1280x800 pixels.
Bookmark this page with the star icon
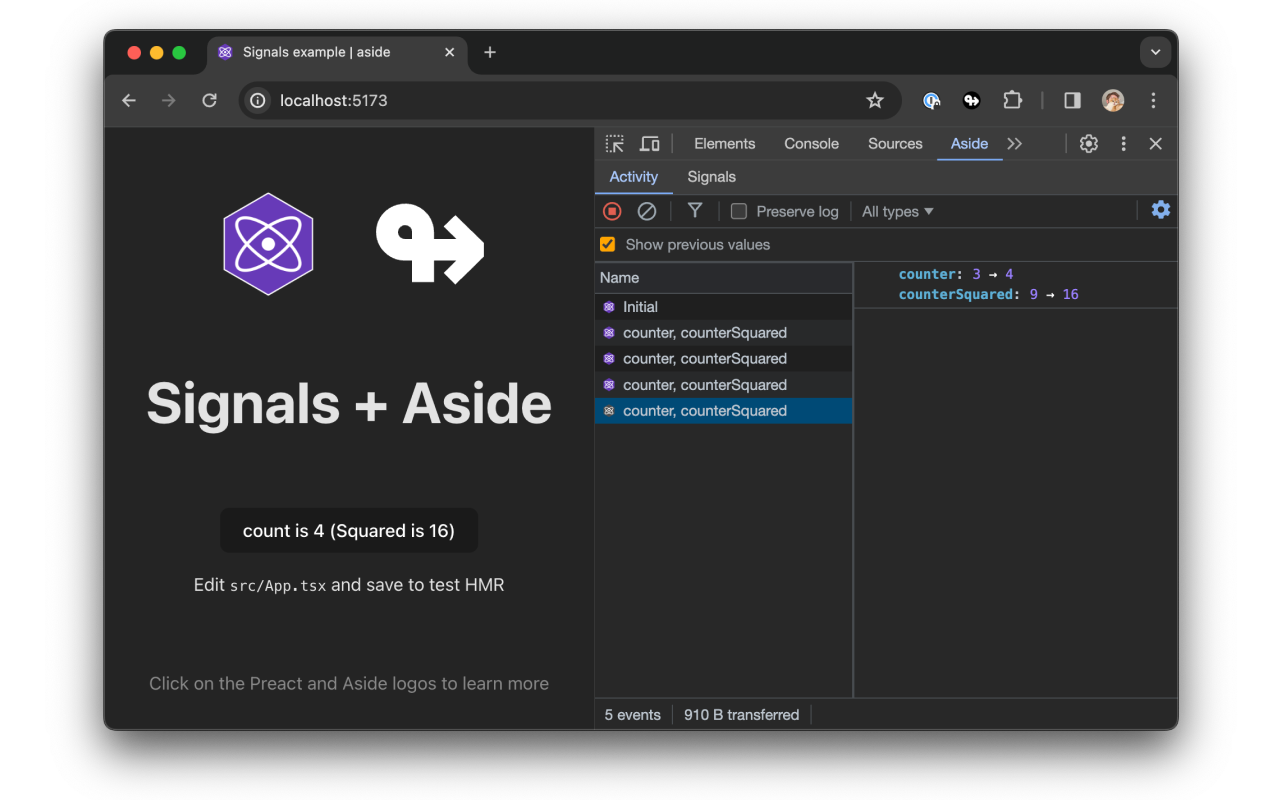(875, 100)
